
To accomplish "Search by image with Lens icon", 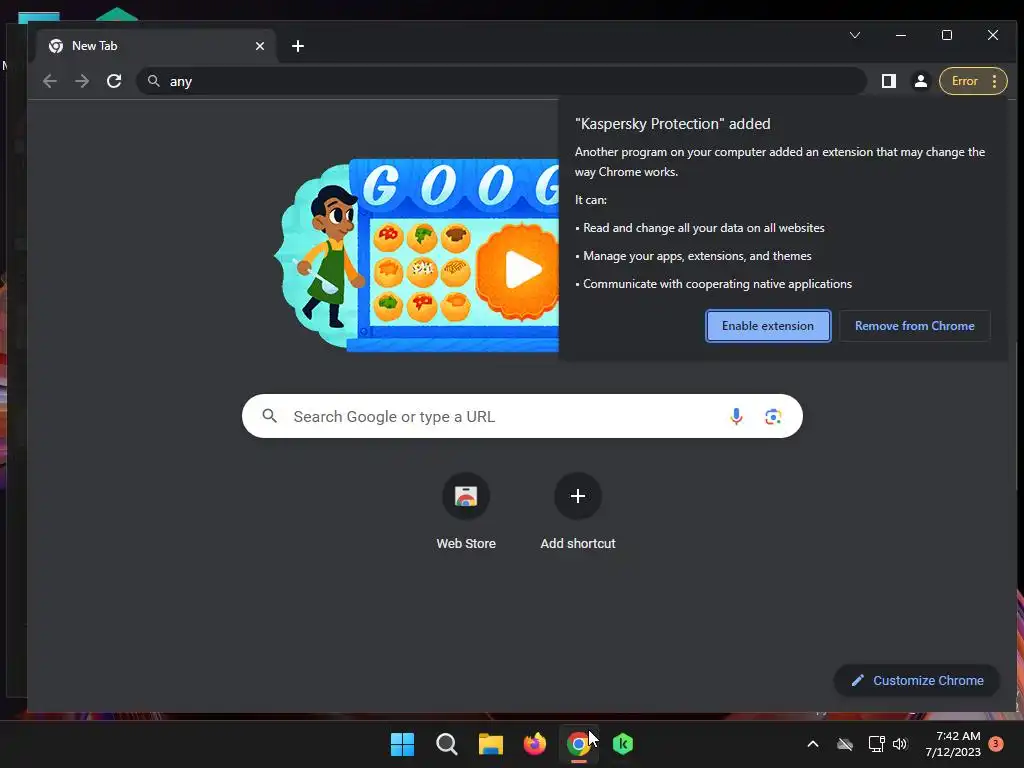I will click(x=773, y=416).
